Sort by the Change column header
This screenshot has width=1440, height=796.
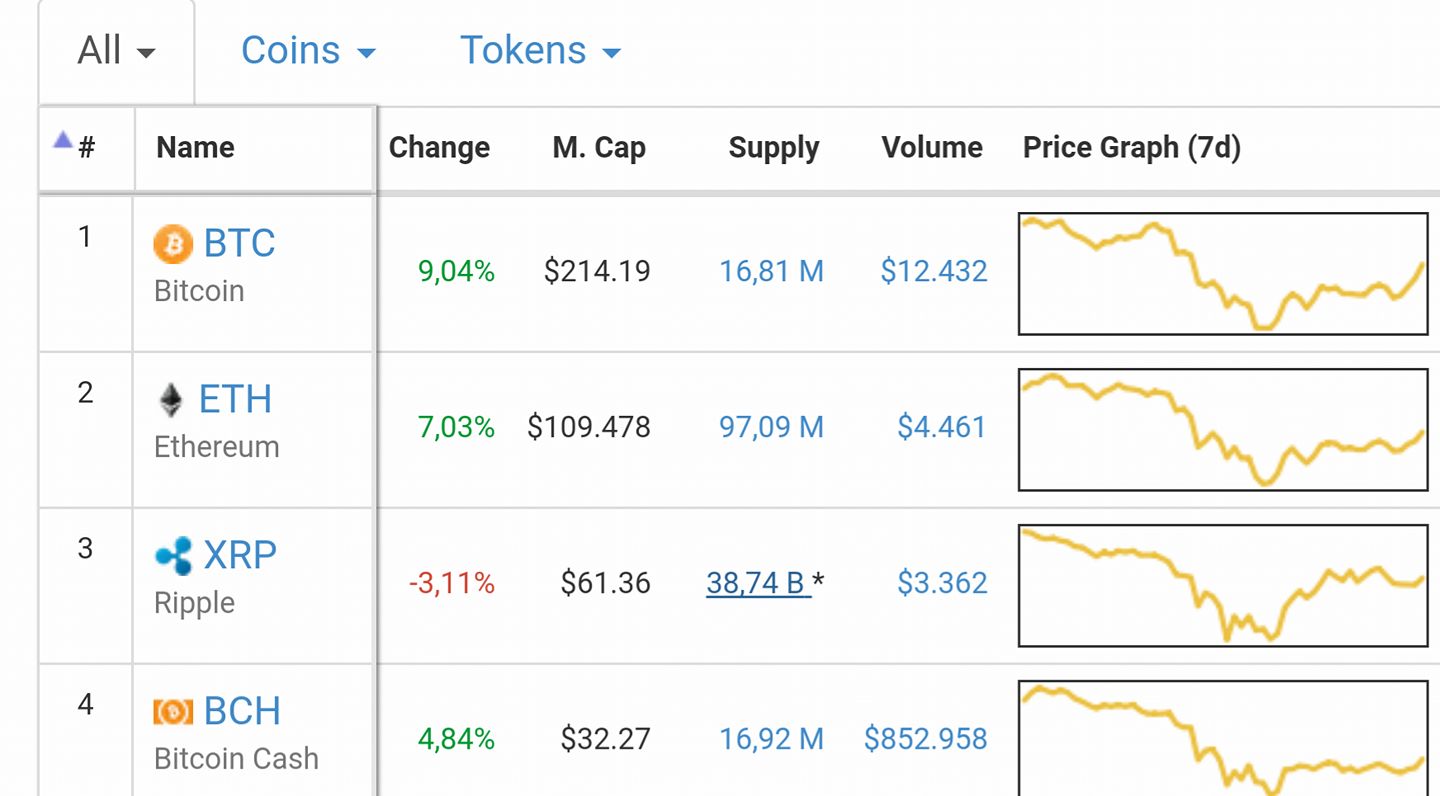coord(439,148)
